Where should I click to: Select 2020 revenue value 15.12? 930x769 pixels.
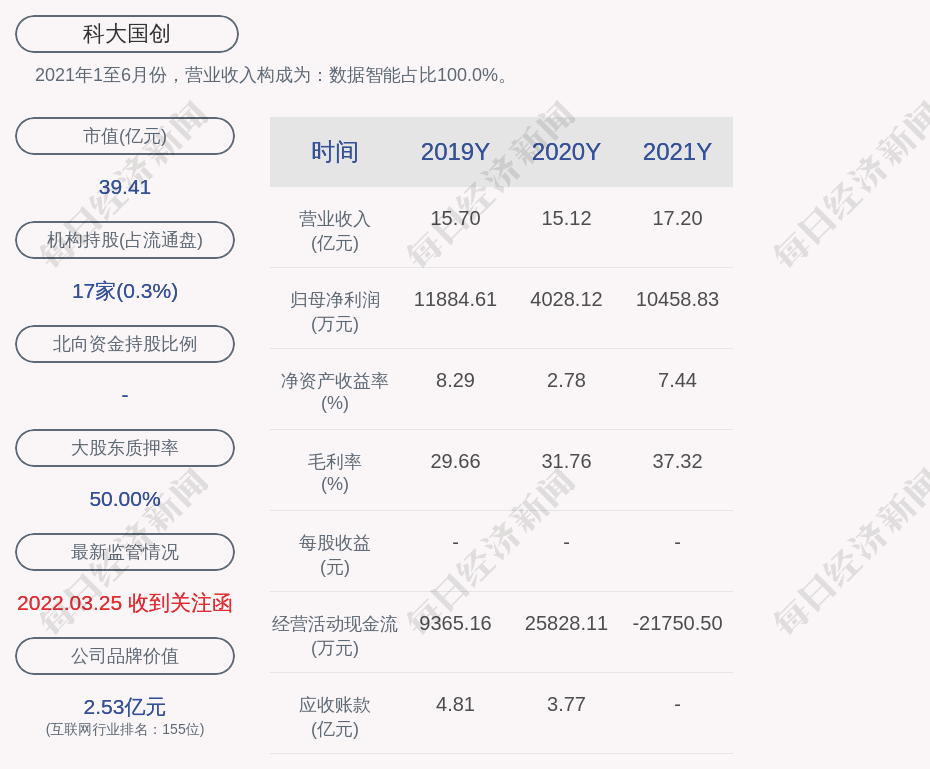[566, 218]
